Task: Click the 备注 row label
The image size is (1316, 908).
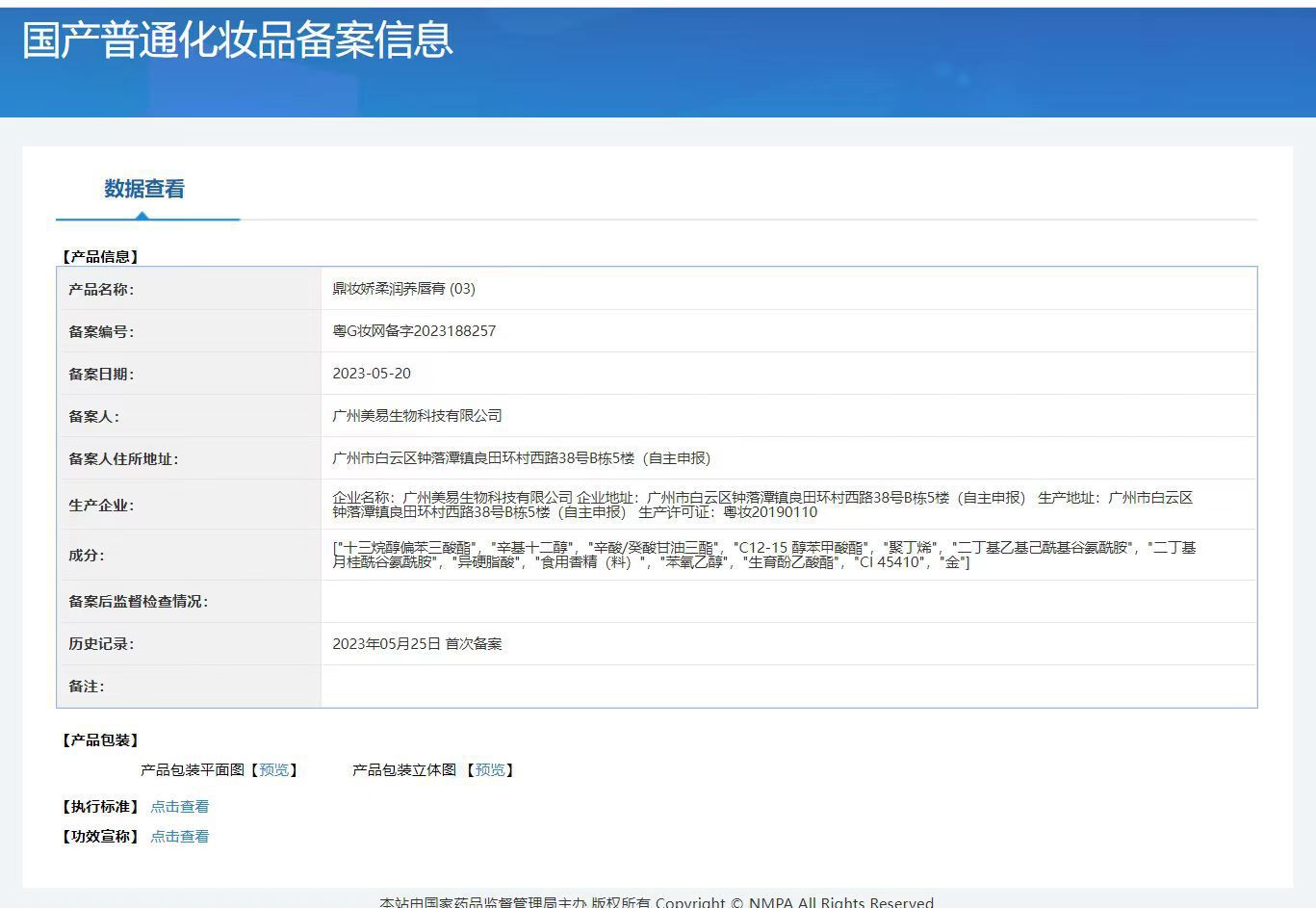Action: click(87, 687)
